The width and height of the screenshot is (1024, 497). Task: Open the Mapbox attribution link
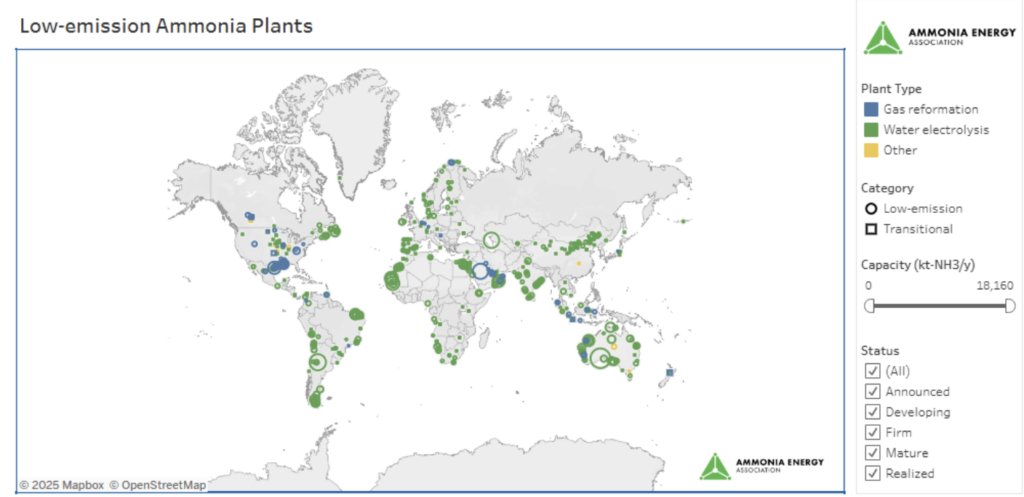pyautogui.click(x=61, y=485)
